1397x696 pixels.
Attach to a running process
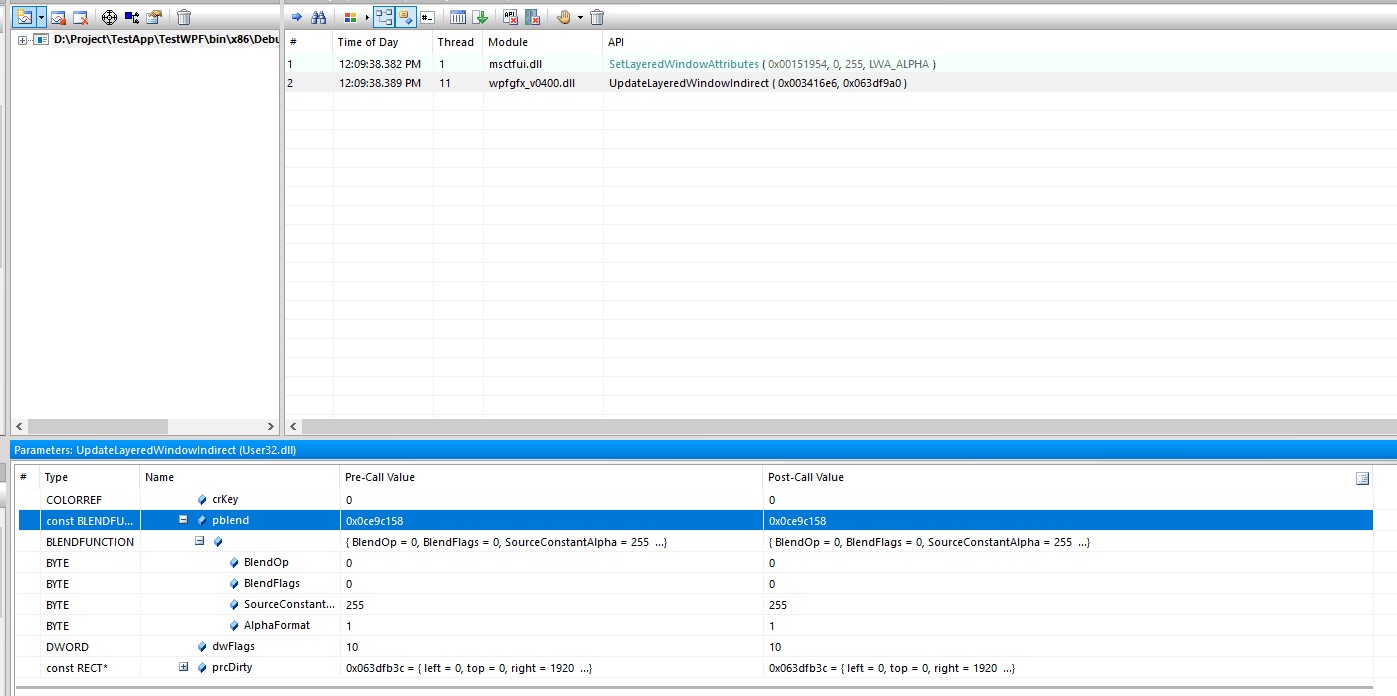point(57,17)
